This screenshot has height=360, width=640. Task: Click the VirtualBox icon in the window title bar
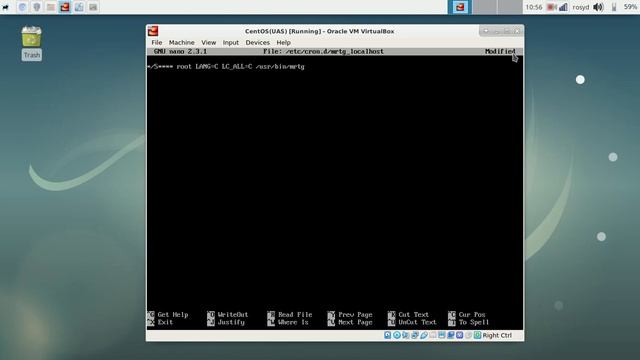tap(153, 31)
